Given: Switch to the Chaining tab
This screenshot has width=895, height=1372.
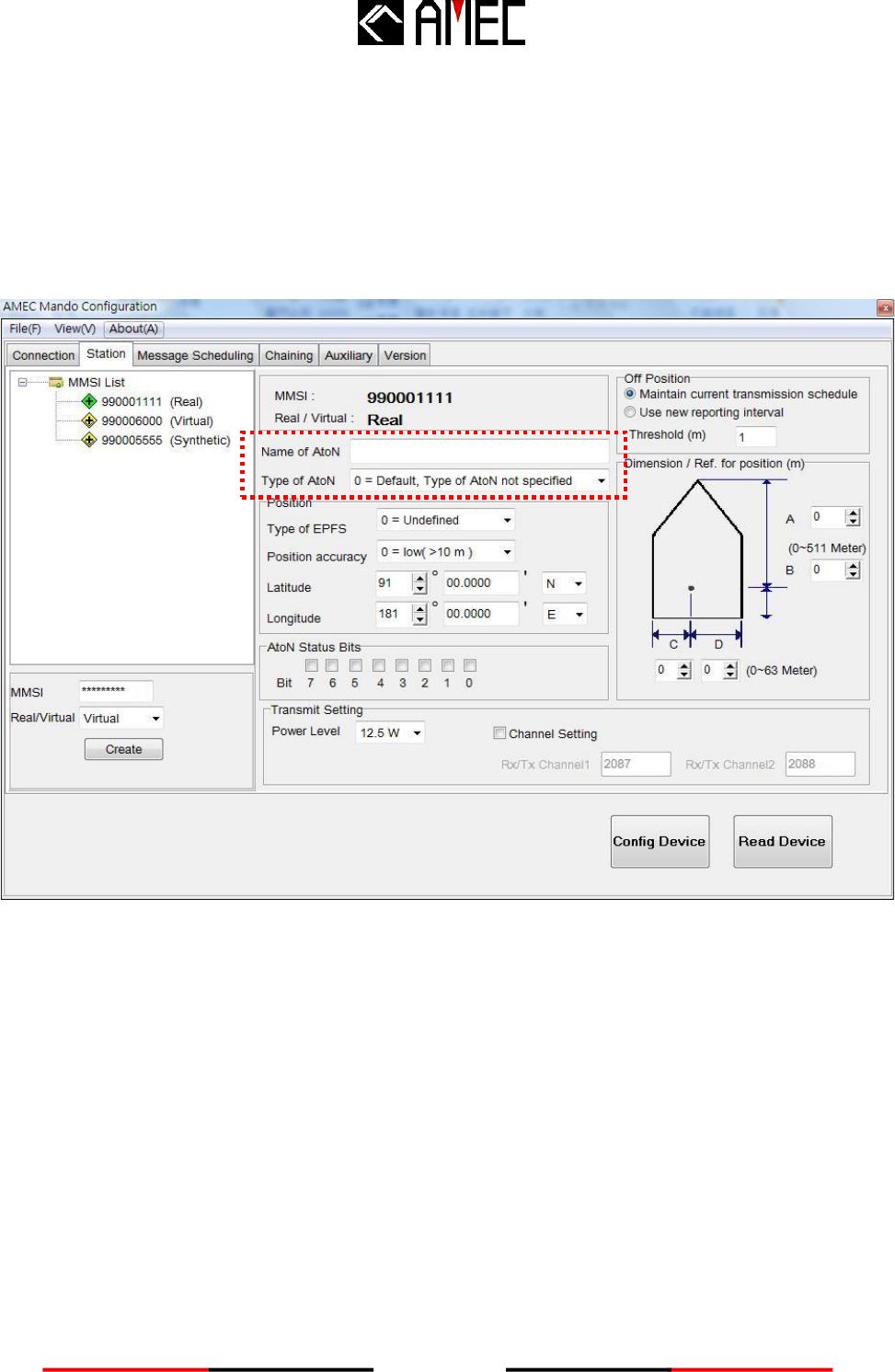Looking at the screenshot, I should tap(289, 355).
